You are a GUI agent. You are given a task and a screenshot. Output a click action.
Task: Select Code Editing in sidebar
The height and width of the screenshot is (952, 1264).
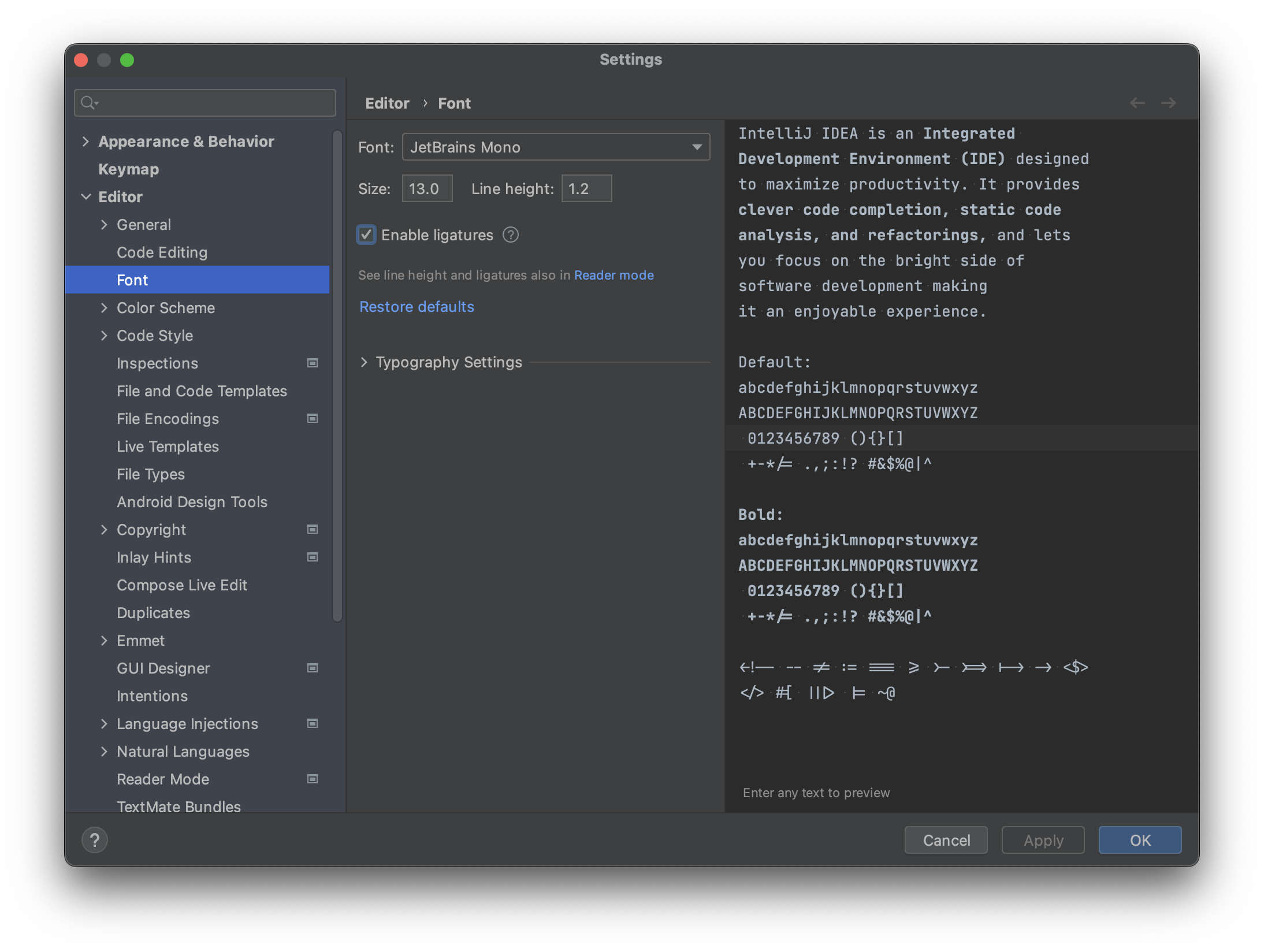[x=162, y=252]
